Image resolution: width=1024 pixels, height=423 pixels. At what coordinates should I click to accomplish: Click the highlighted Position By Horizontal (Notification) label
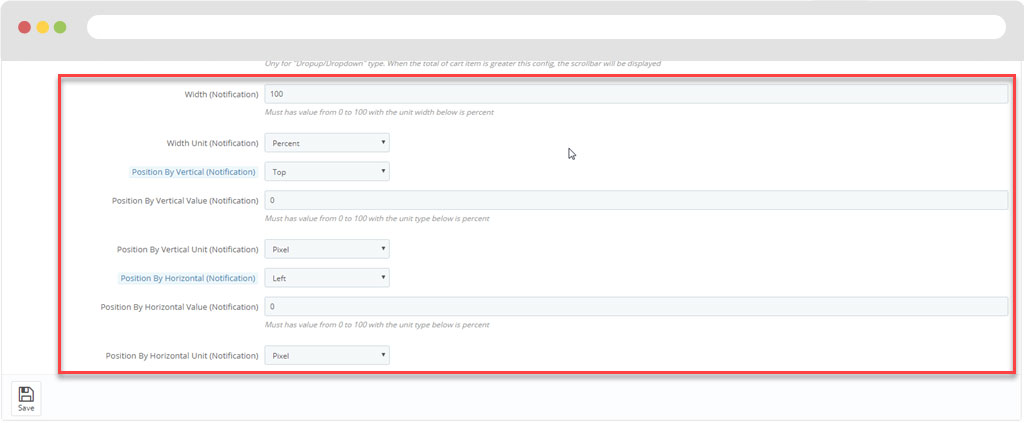click(187, 278)
